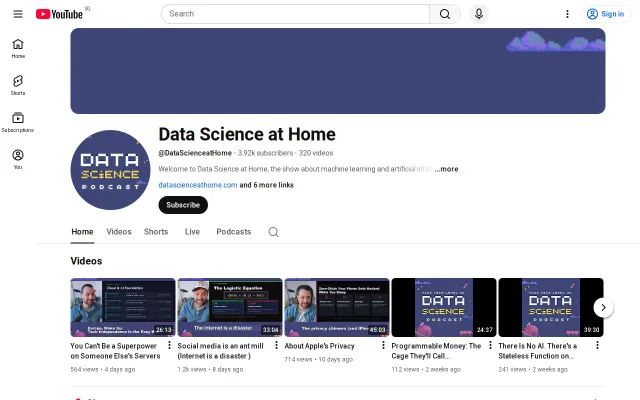Click inside the Search input field
This screenshot has width=640, height=400.
coord(295,14)
